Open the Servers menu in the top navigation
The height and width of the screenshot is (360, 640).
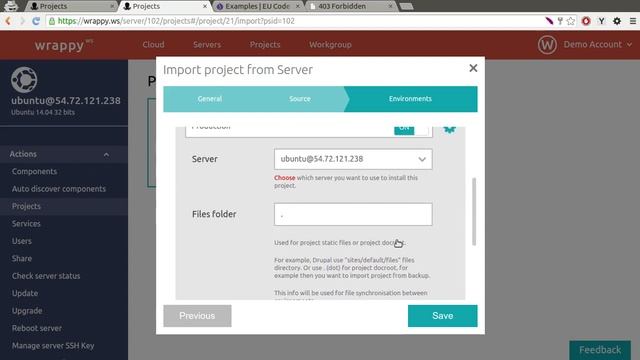tap(207, 44)
